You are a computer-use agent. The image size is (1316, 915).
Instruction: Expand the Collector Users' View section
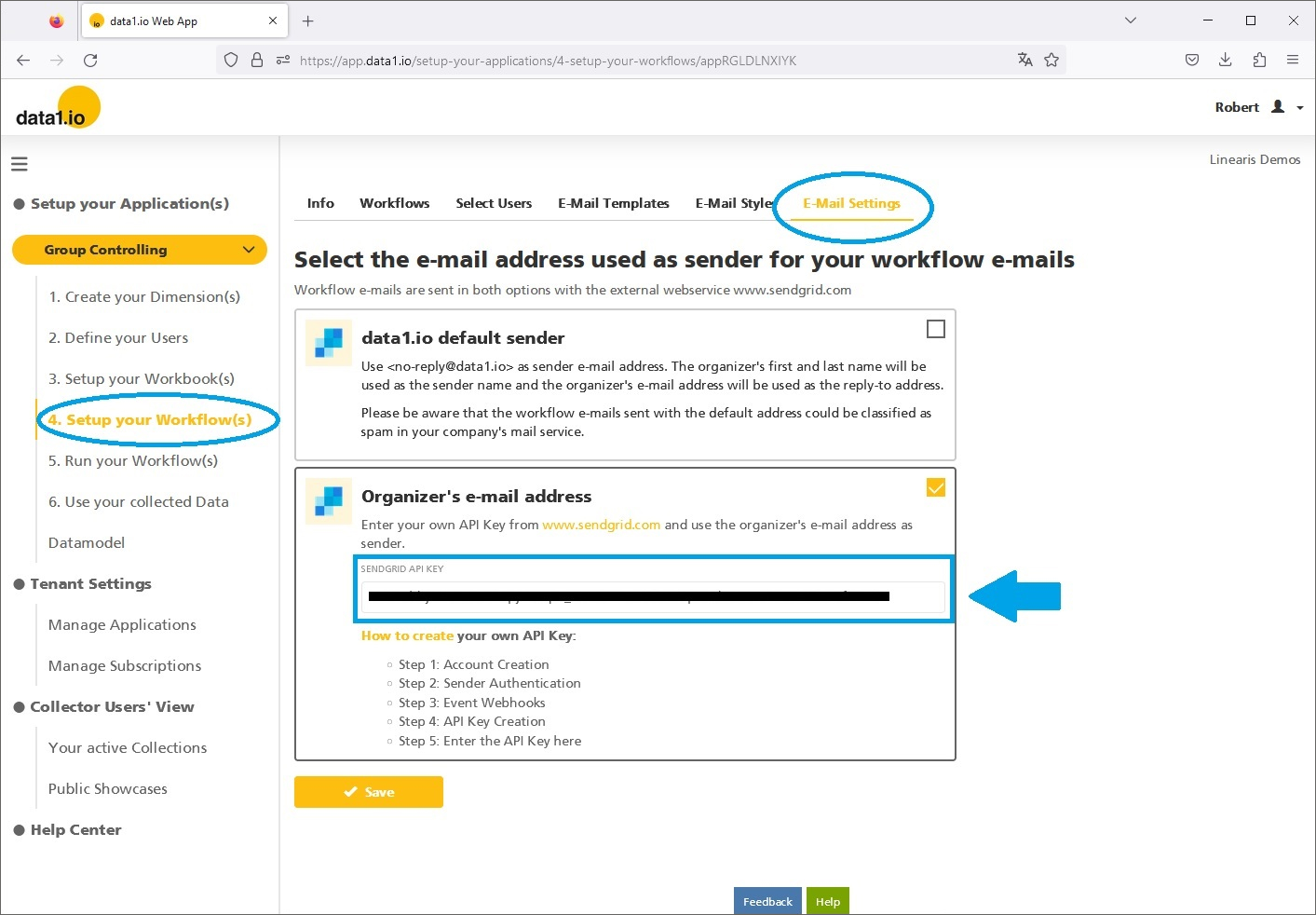click(103, 706)
